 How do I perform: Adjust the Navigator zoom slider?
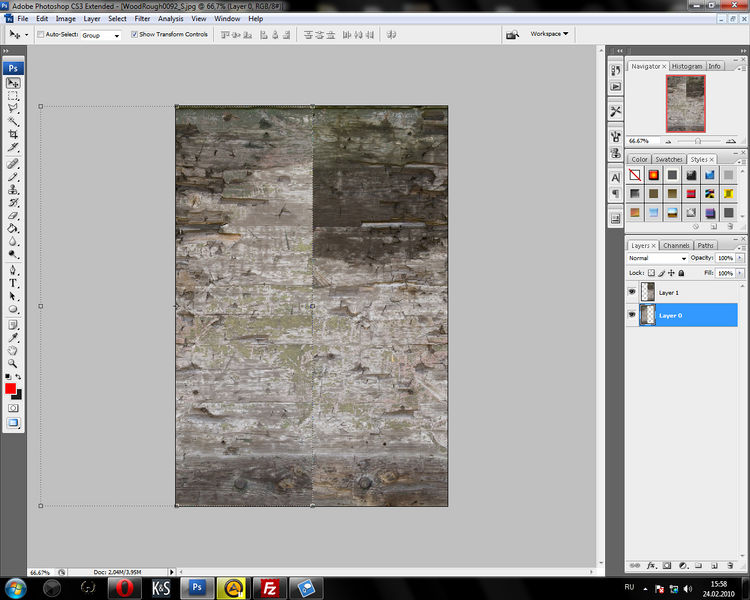point(698,141)
